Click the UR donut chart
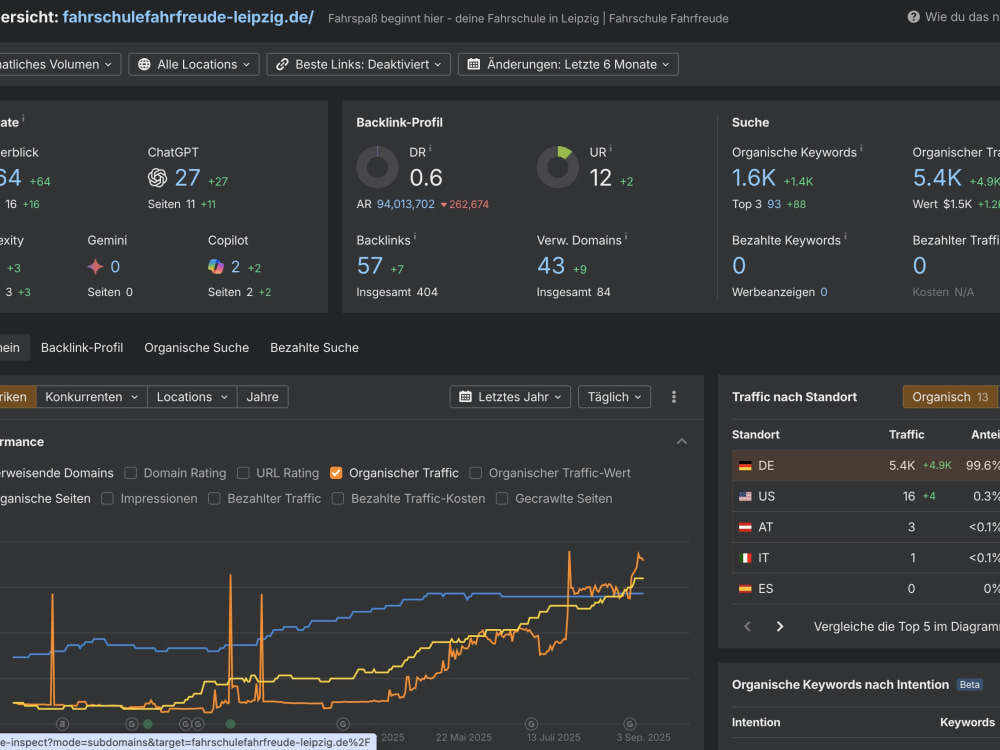This screenshot has height=750, width=1000. tap(558, 167)
